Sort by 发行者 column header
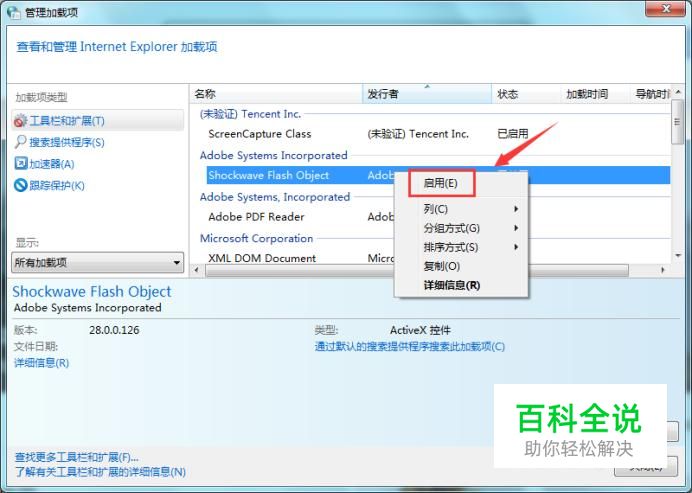 point(427,94)
